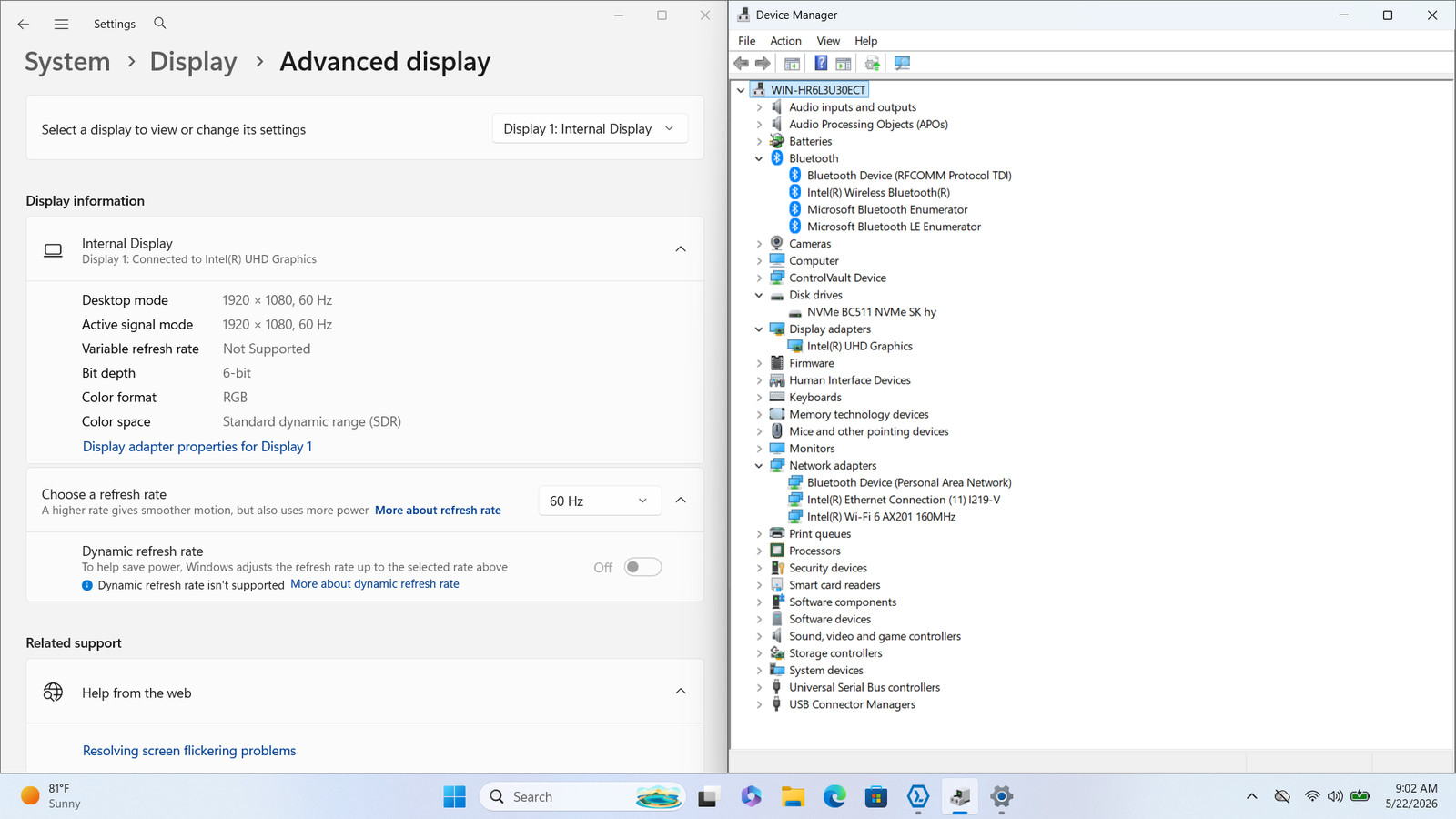
Task: Open Copilot from the taskbar
Action: (x=751, y=796)
